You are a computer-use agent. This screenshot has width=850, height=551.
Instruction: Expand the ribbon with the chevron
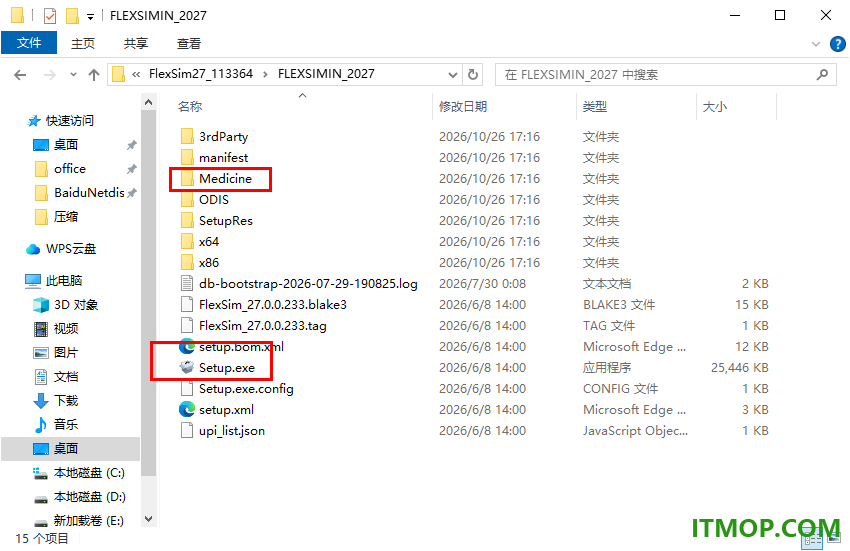click(x=815, y=44)
